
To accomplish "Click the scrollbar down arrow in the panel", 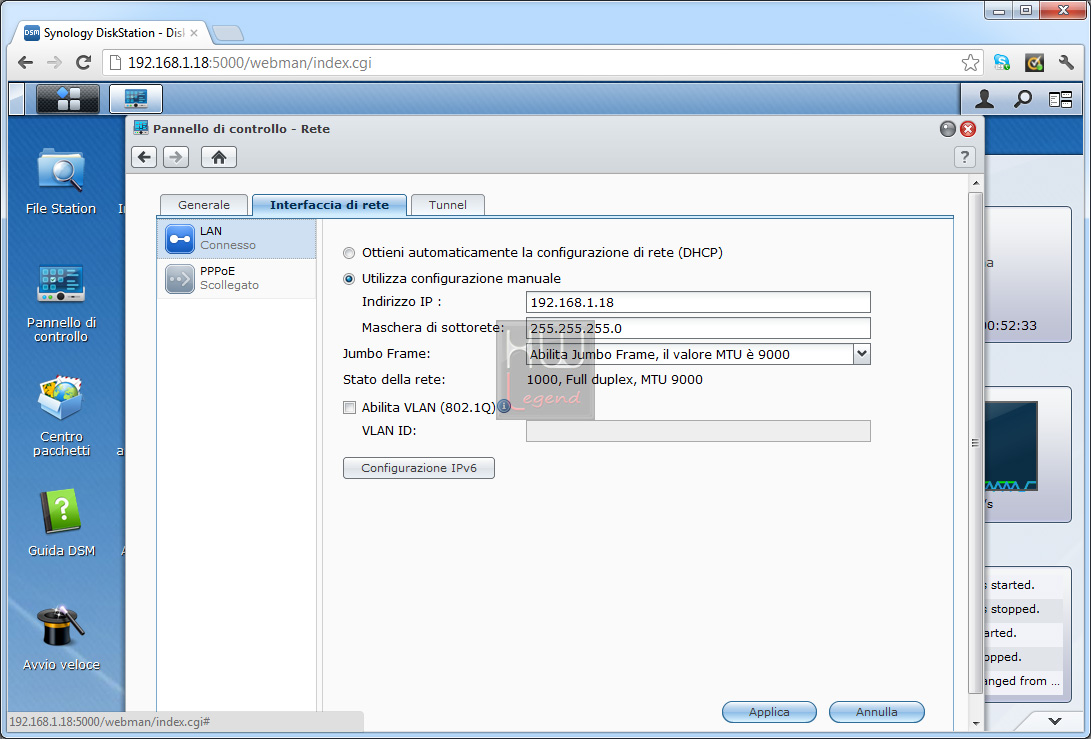I will pyautogui.click(x=975, y=723).
